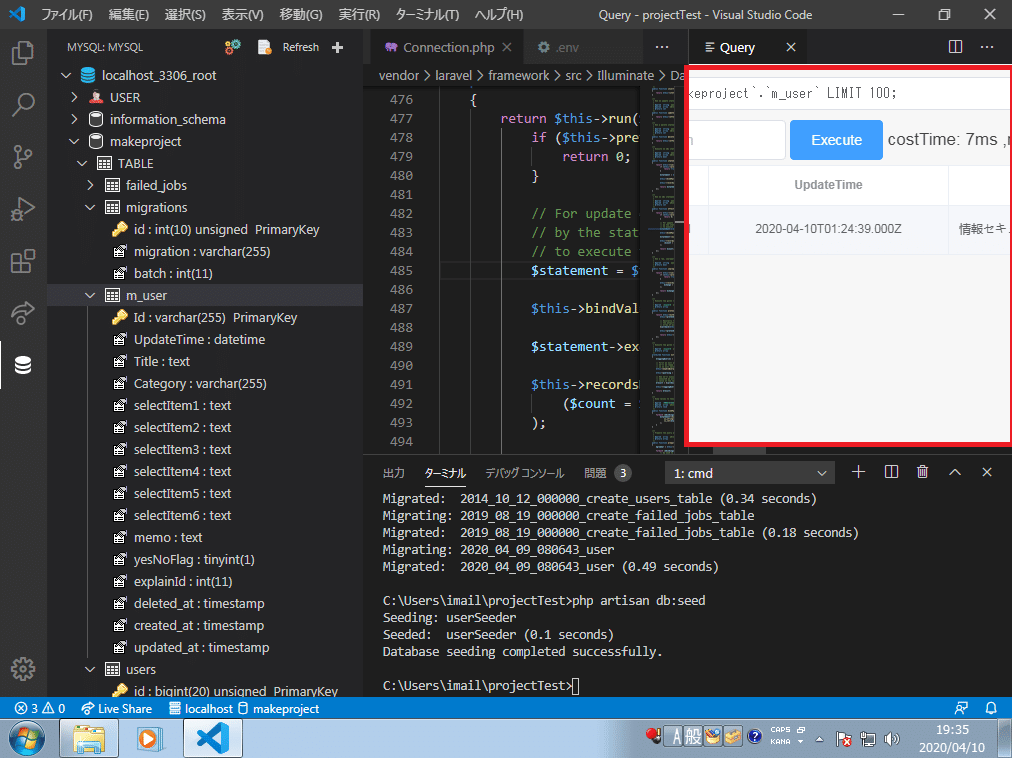Screen dimensions: 1012x758
Task: Open Source Control view
Action: [23, 157]
